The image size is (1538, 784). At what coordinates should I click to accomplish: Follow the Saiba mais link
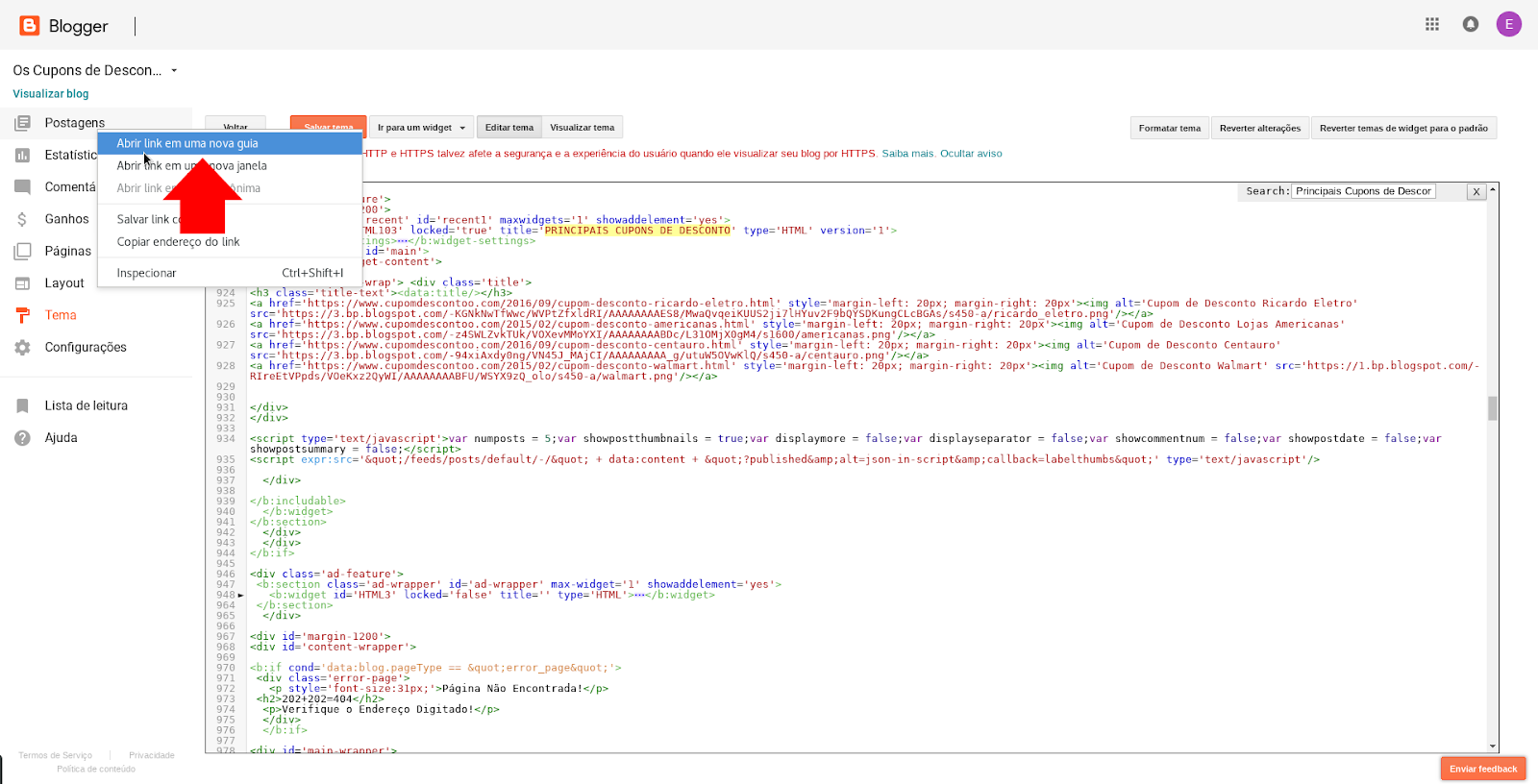[x=907, y=154]
